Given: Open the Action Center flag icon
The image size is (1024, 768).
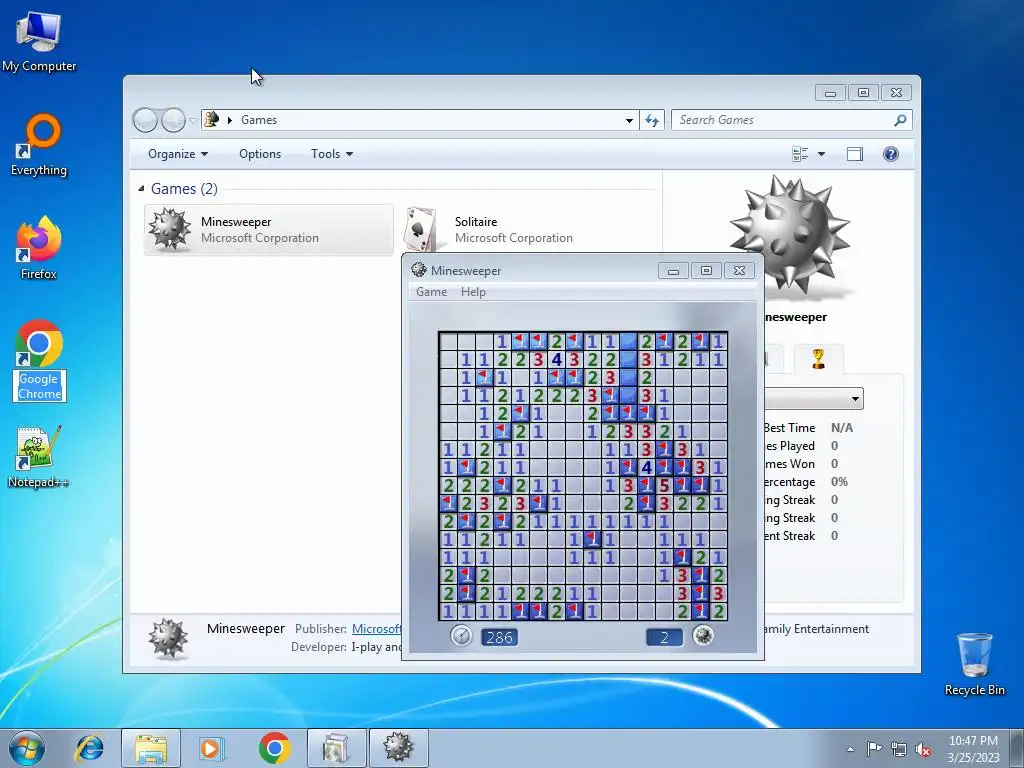Looking at the screenshot, I should 874,748.
